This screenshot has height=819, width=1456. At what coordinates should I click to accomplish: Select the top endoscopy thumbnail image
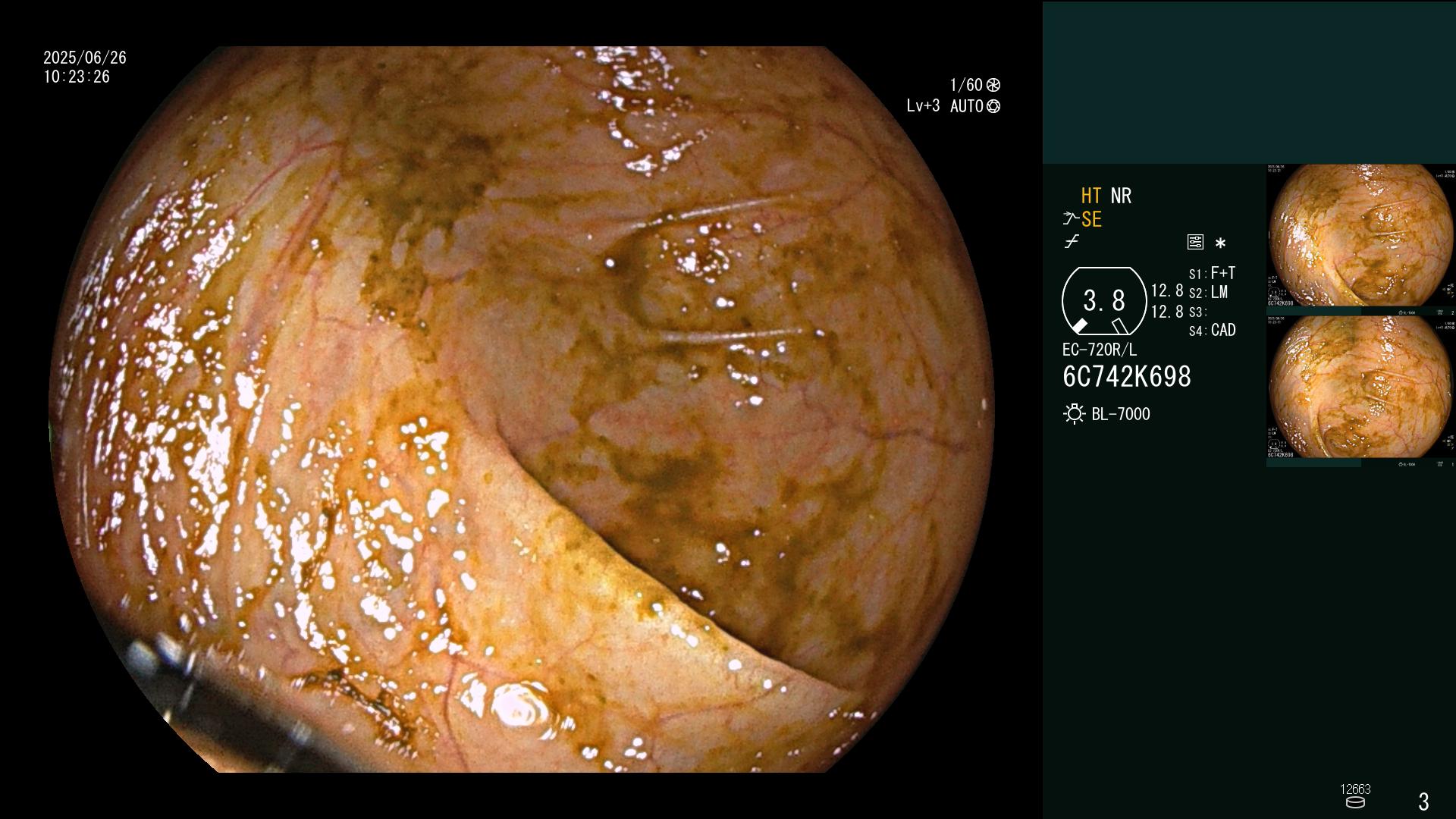[1360, 236]
